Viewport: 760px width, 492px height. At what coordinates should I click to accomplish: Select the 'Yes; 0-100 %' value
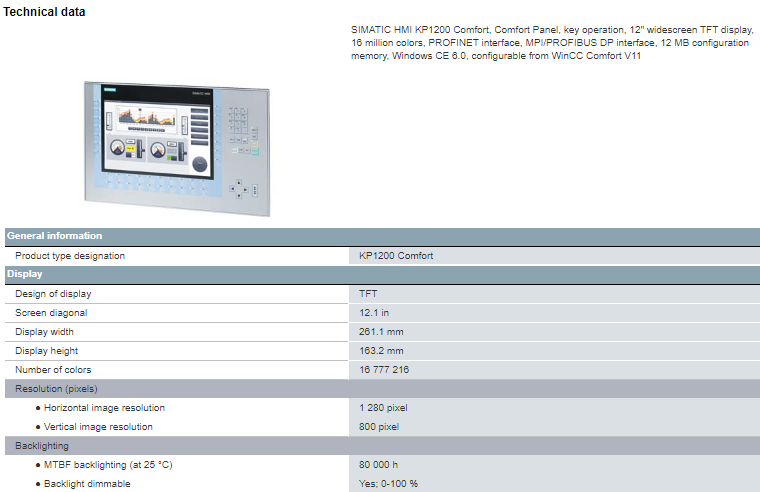click(x=388, y=483)
